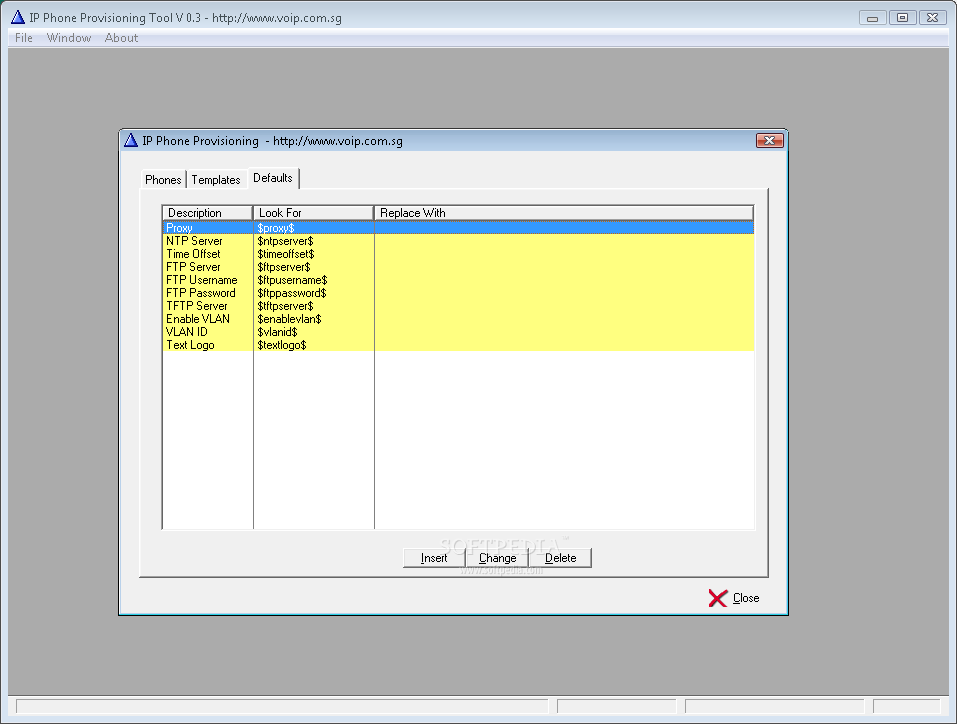Select the NTP Server row
This screenshot has width=957, height=724.
458,241
